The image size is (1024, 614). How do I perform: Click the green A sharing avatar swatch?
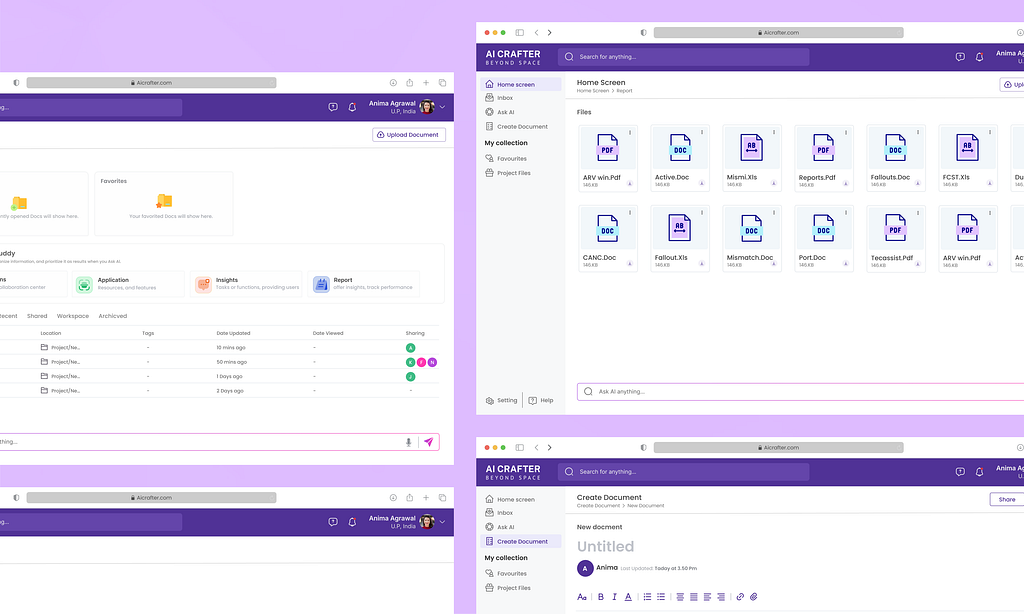pyautogui.click(x=410, y=347)
